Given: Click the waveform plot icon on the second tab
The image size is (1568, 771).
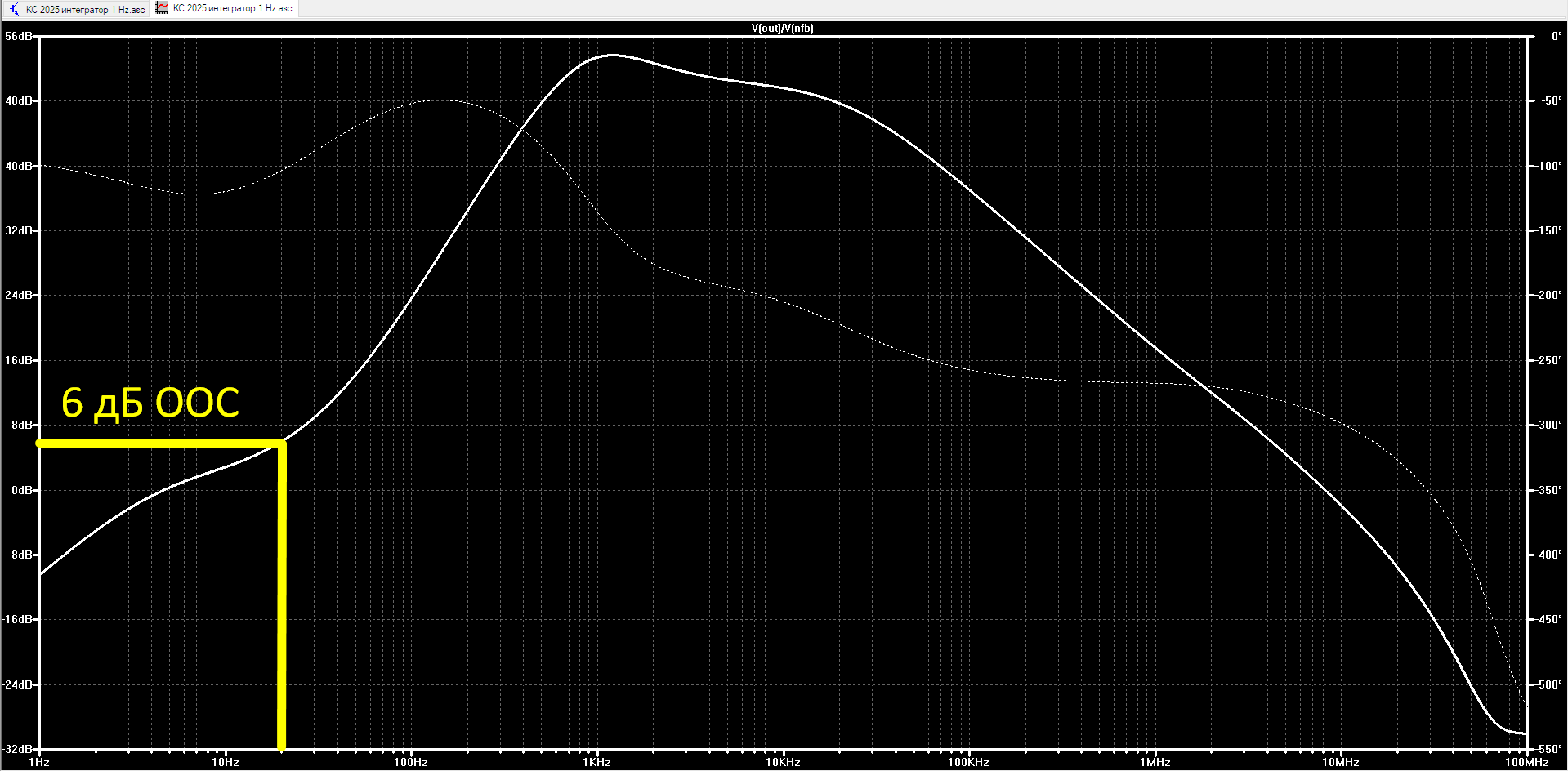Looking at the screenshot, I should (162, 8).
